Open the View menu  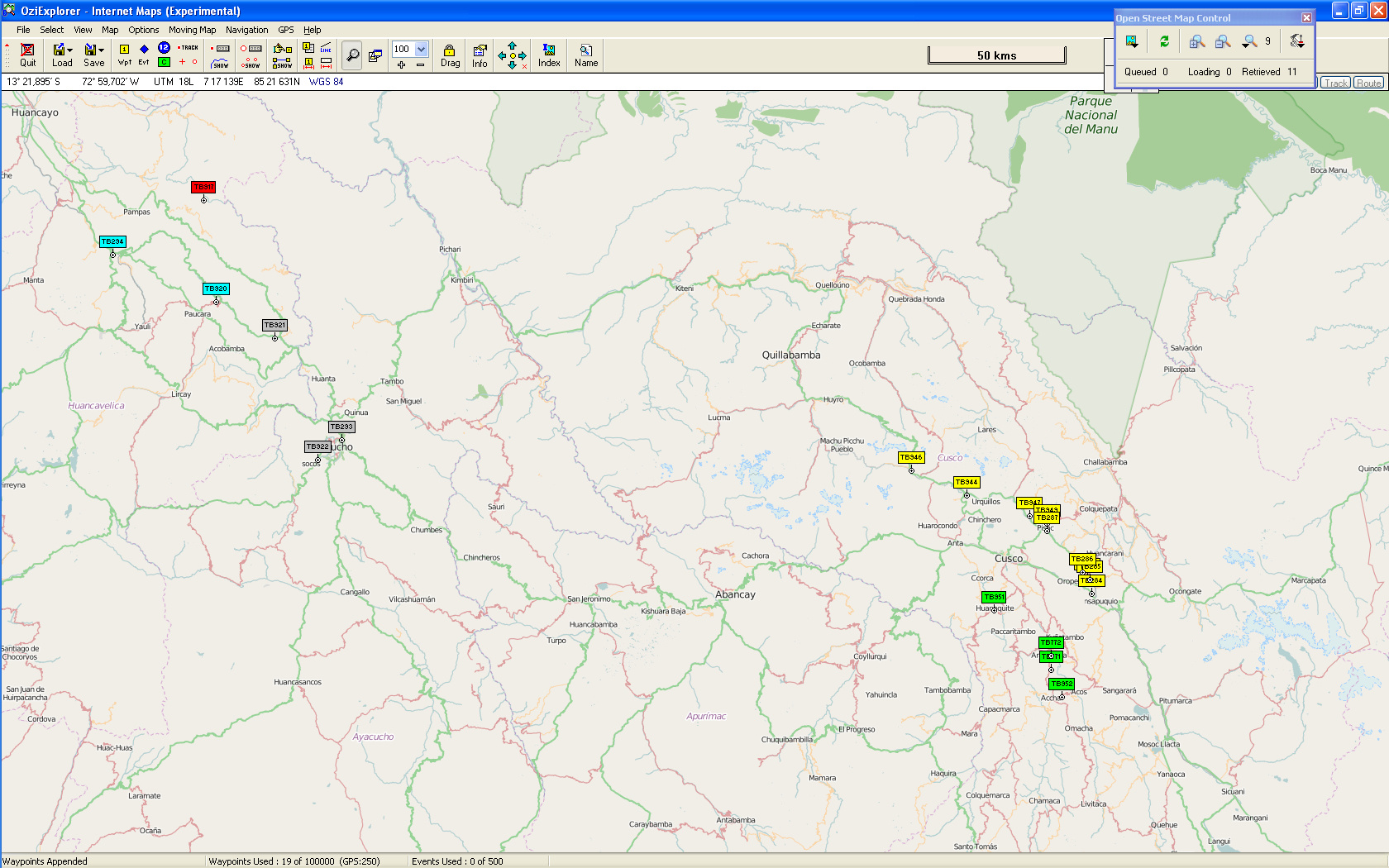point(83,30)
